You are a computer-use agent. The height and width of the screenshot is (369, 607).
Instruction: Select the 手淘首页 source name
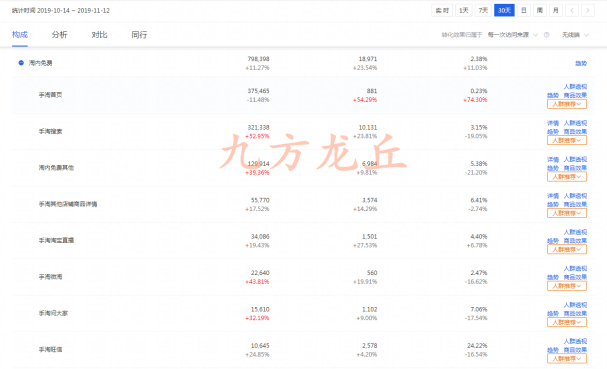pyautogui.click(x=50, y=95)
